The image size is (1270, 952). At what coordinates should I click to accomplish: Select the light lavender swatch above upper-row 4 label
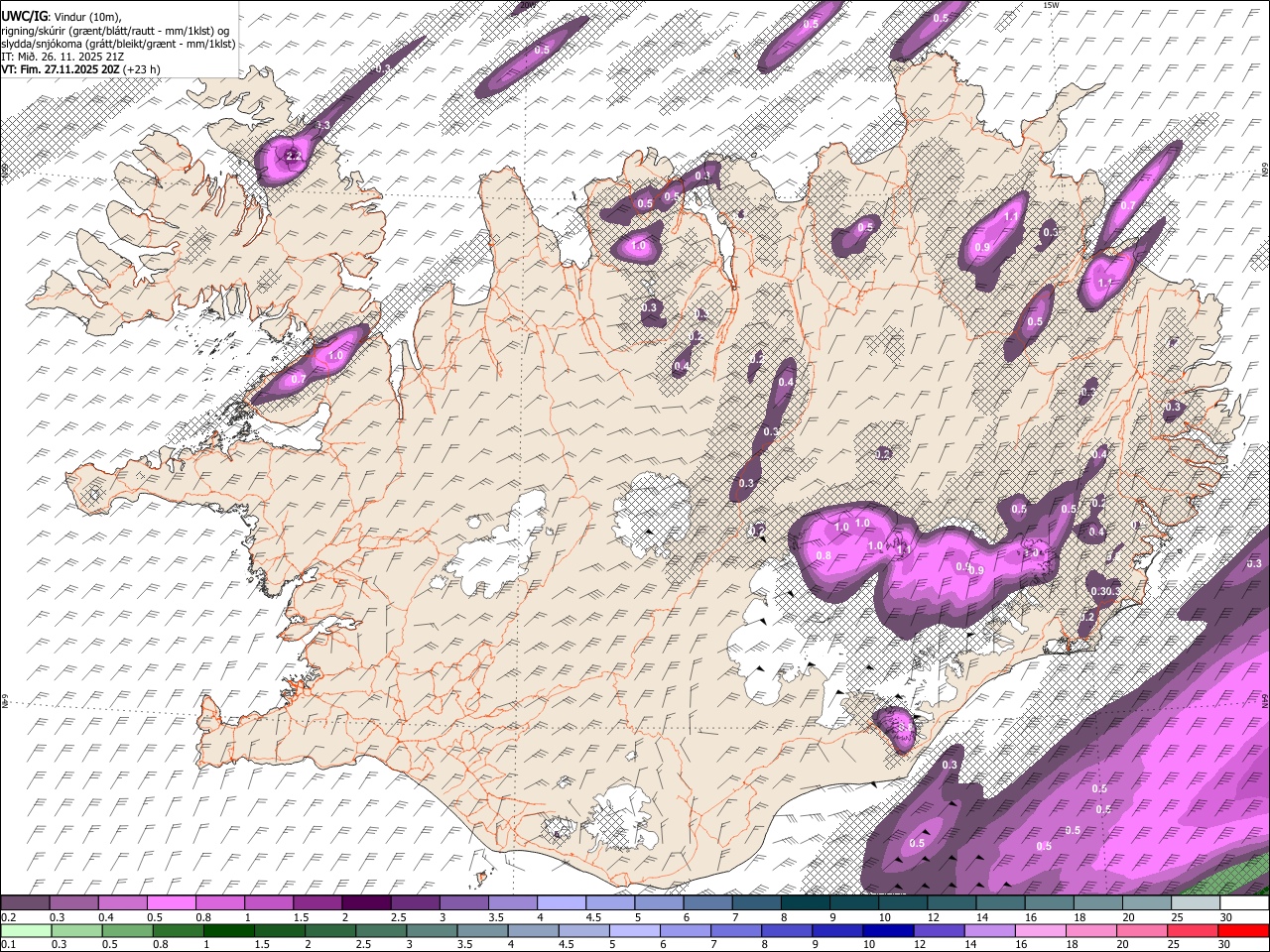(561, 903)
